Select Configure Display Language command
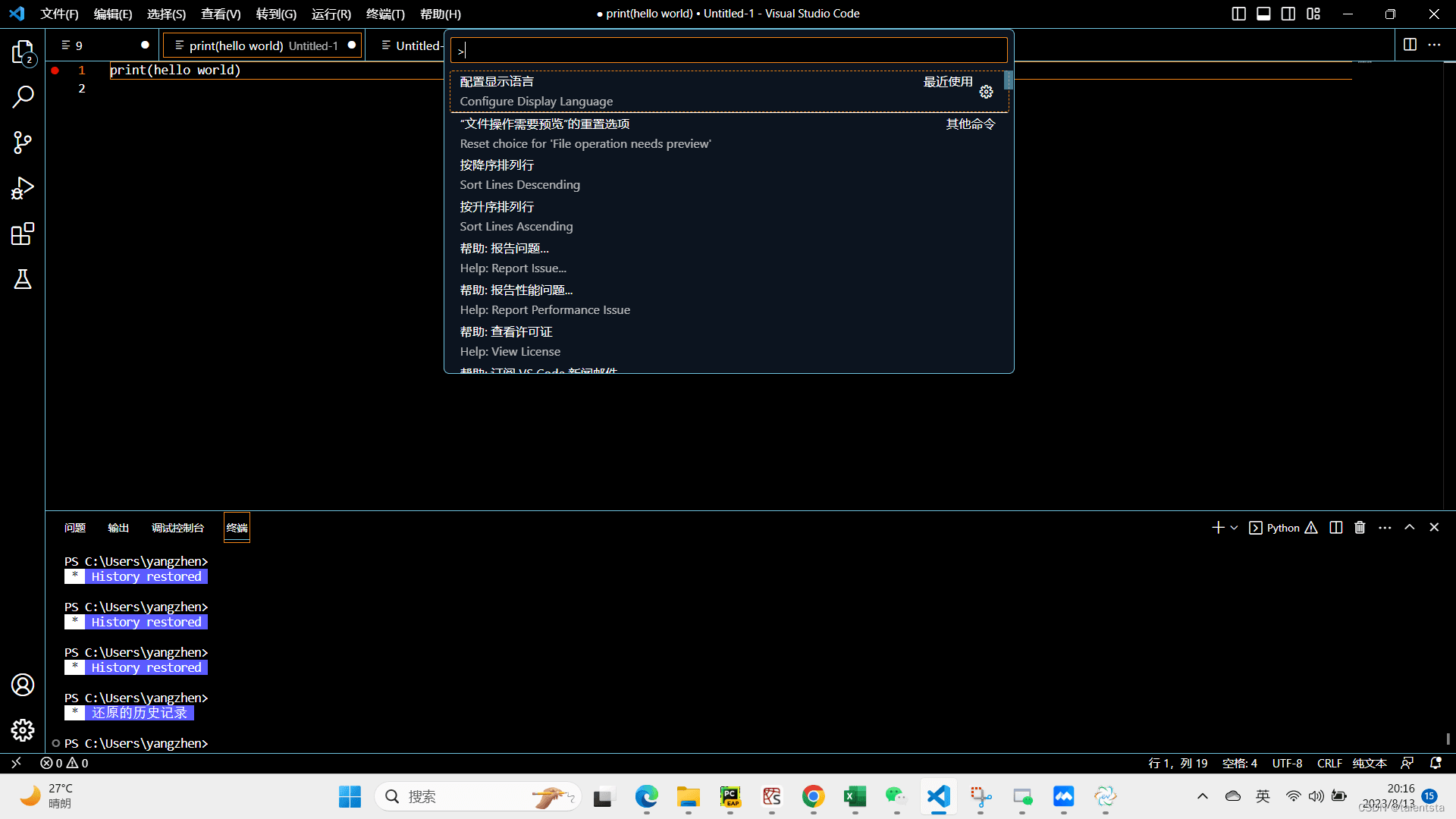Viewport: 1456px width, 819px height. point(729,92)
